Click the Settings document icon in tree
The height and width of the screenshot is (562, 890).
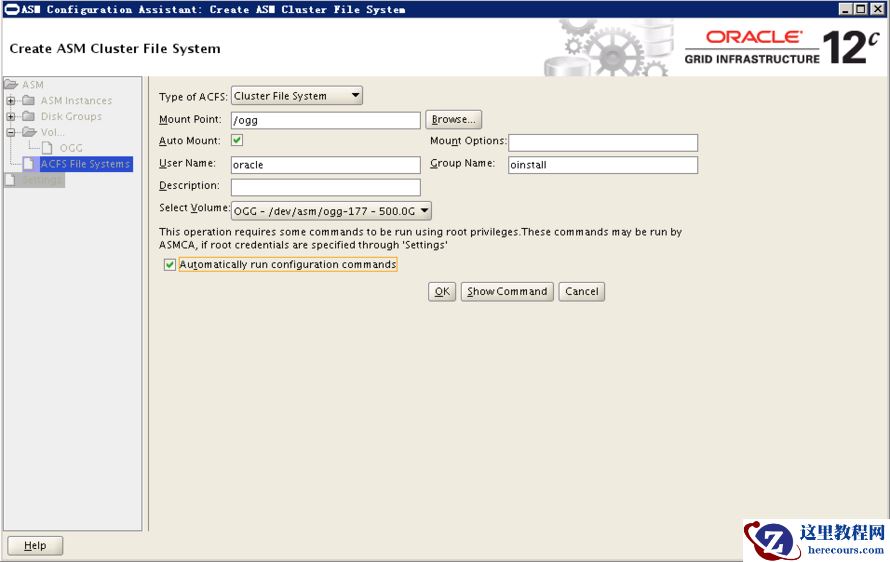pyautogui.click(x=10, y=180)
